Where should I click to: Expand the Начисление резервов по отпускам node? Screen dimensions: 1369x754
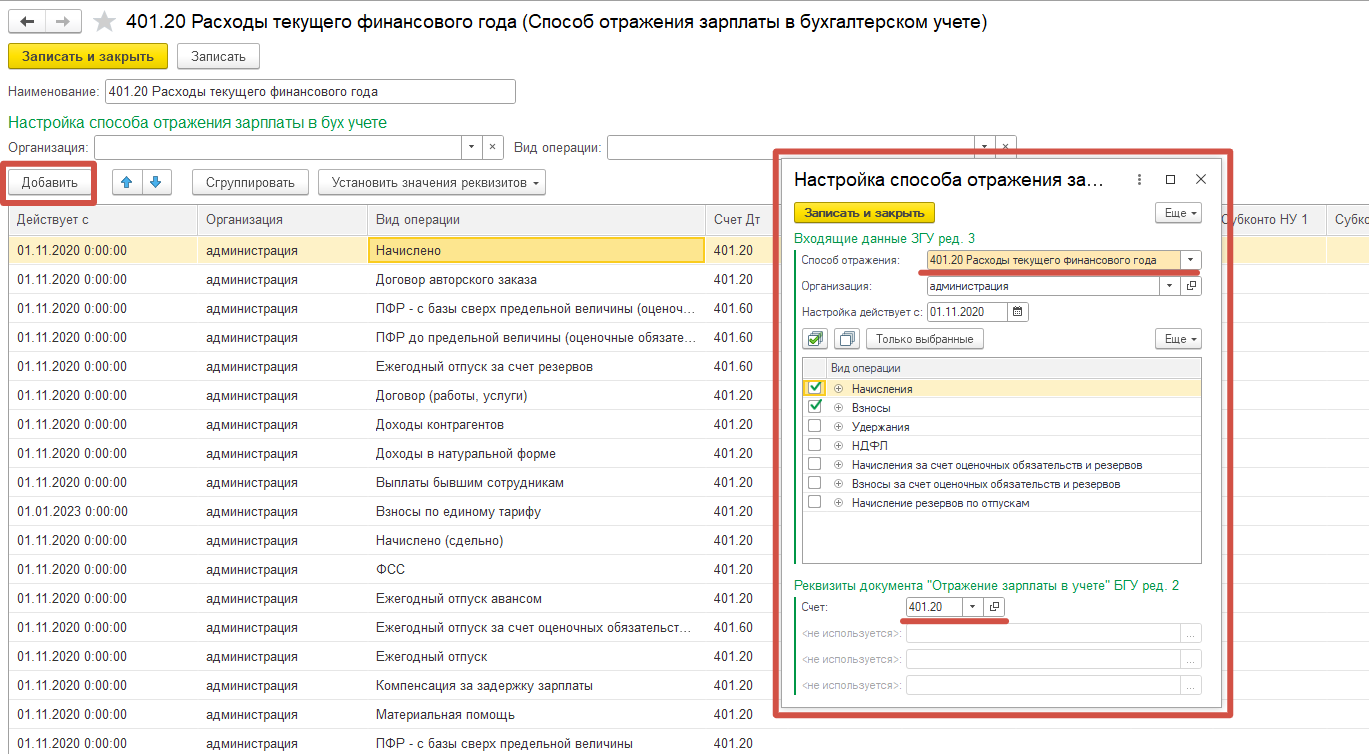[x=838, y=503]
